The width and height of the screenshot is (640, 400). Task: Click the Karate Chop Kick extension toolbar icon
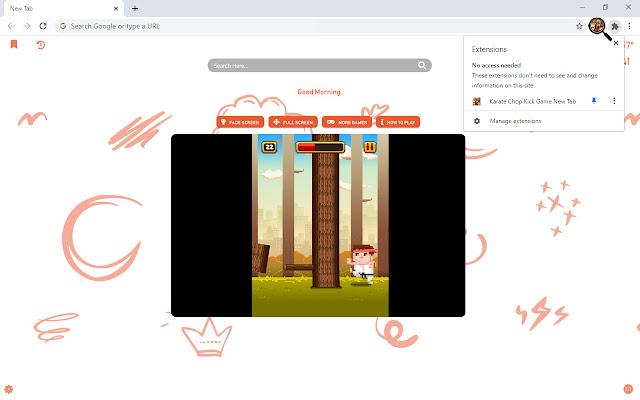[x=597, y=26]
